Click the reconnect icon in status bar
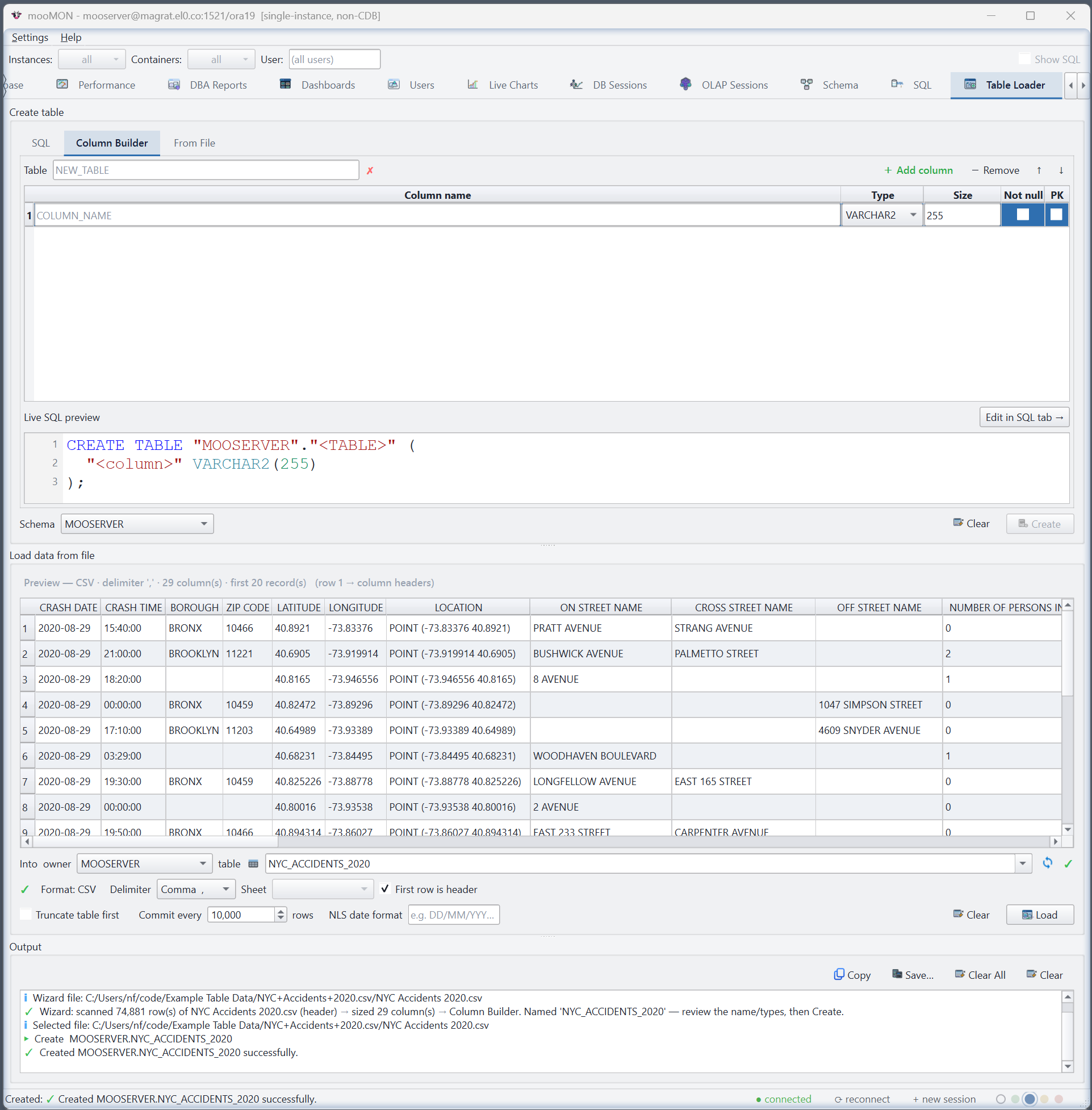The height and width of the screenshot is (1110, 1092). point(838,1099)
